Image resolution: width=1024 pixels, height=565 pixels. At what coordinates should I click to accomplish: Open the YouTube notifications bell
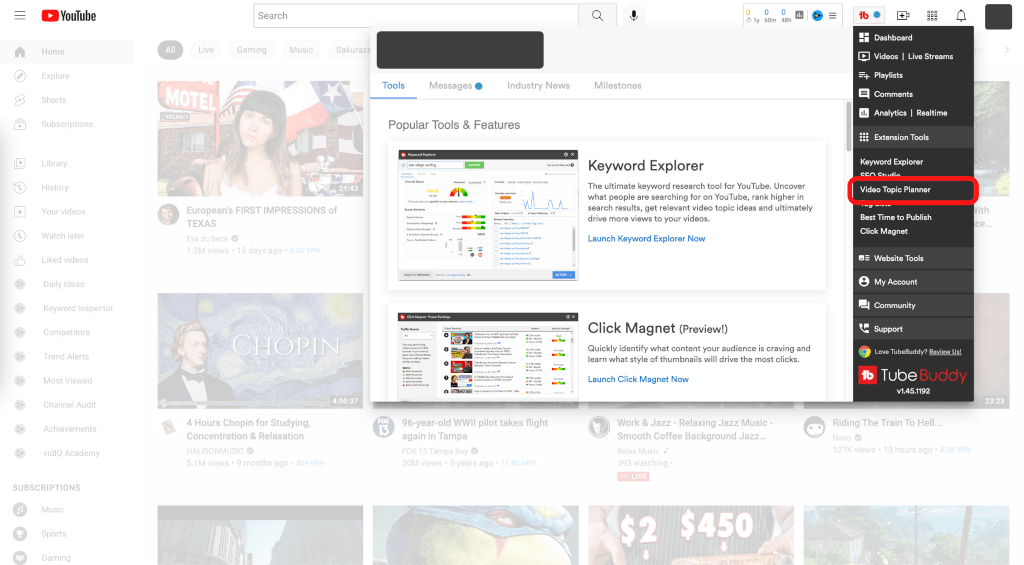pos(961,16)
